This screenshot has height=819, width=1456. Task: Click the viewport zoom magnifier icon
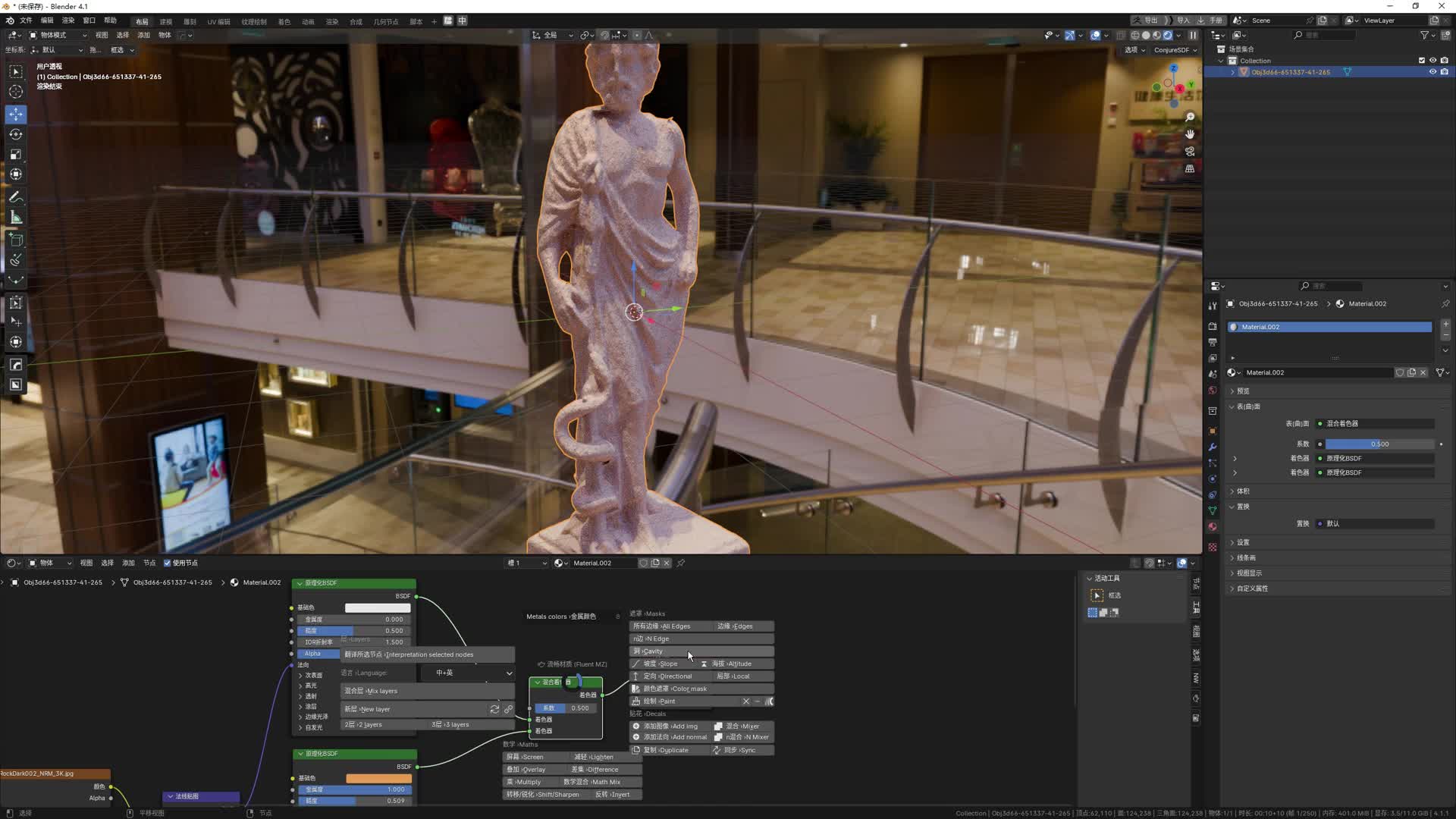pyautogui.click(x=1190, y=117)
